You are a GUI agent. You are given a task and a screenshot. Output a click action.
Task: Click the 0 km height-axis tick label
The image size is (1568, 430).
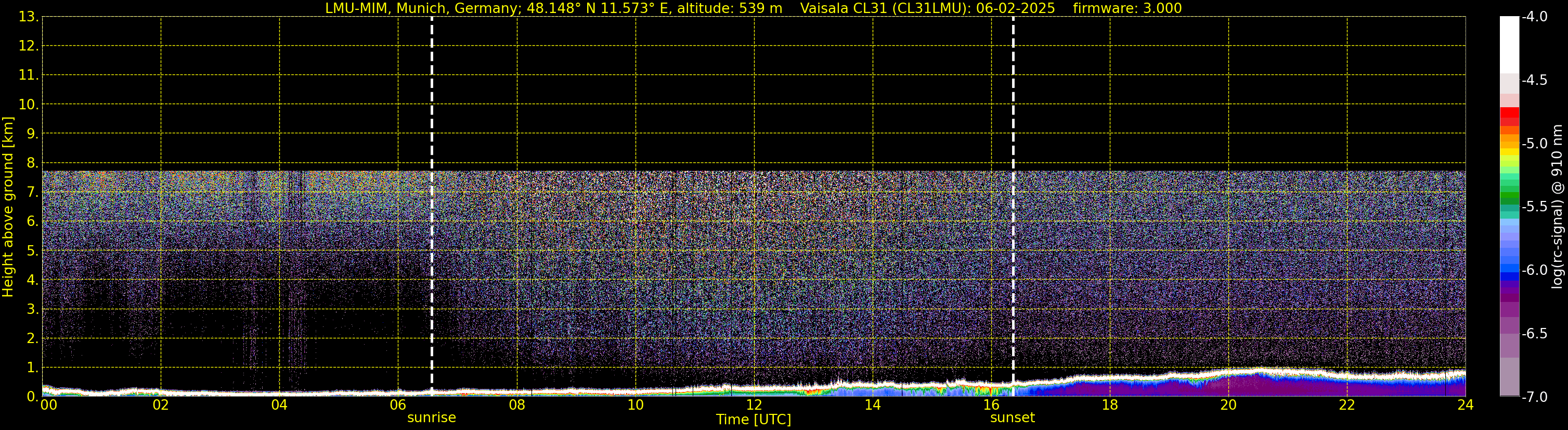point(32,397)
